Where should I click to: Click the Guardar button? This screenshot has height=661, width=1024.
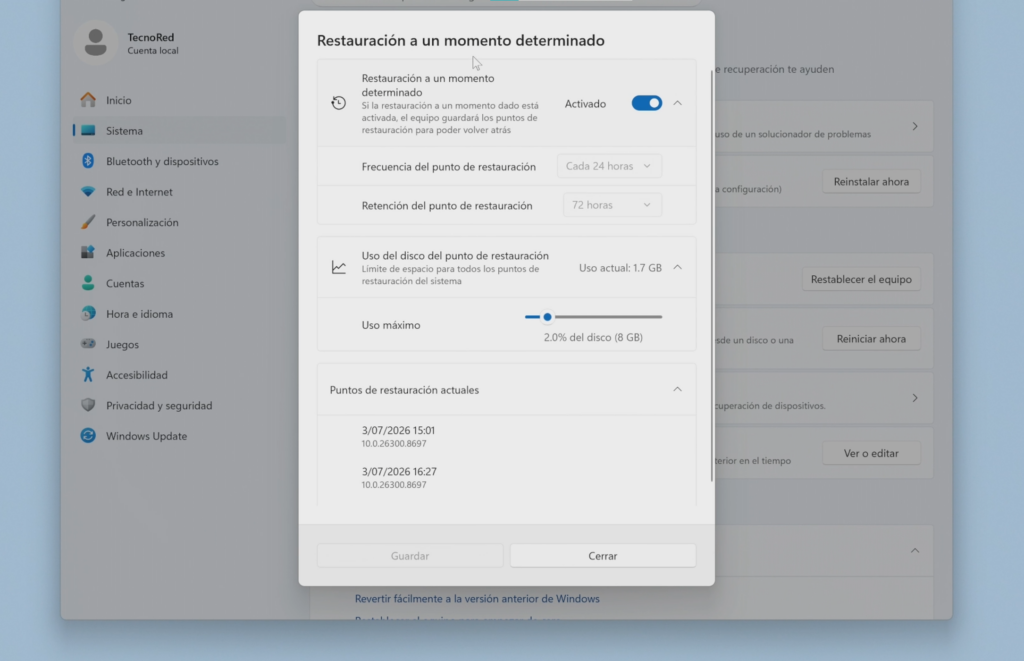(x=410, y=556)
